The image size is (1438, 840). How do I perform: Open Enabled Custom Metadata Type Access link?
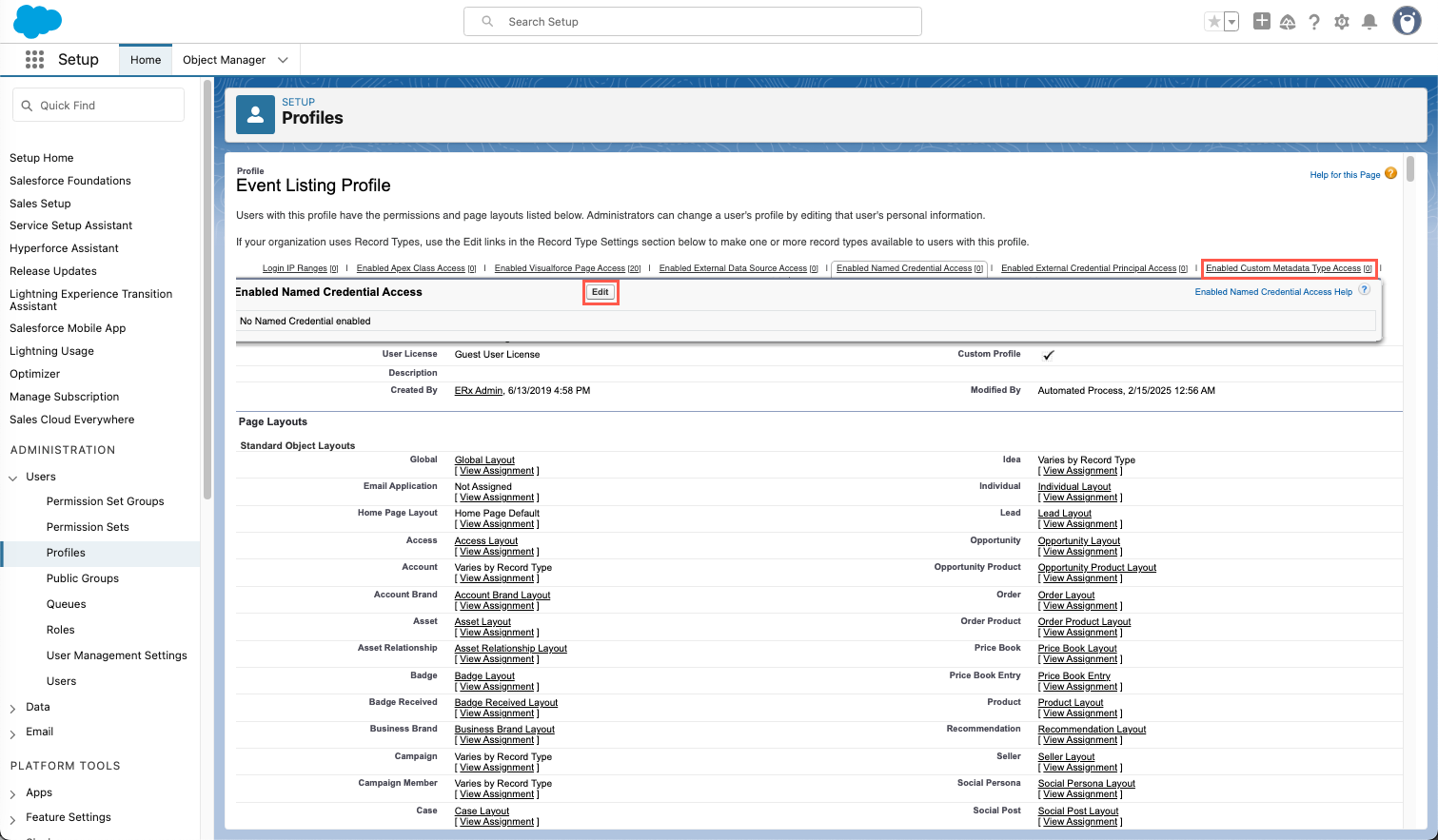click(x=1283, y=268)
